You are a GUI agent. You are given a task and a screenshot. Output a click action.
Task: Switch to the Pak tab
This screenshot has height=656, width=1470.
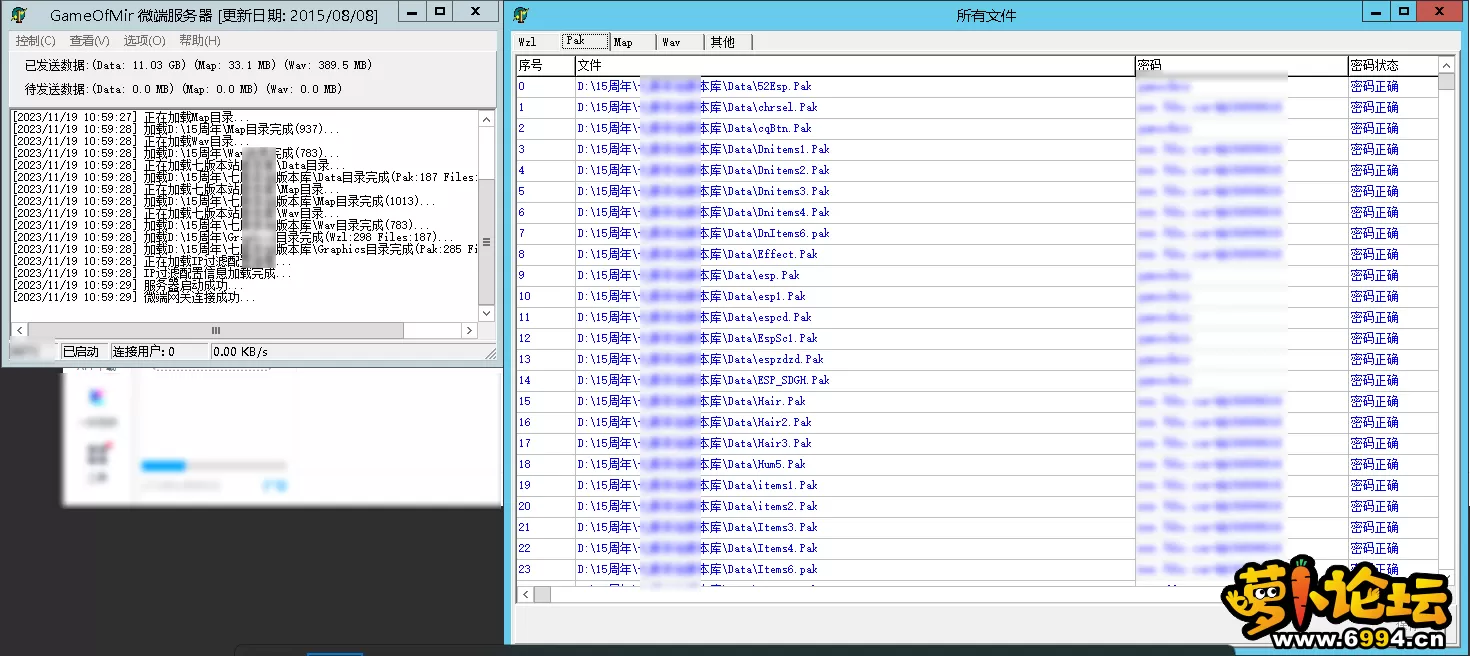click(584, 41)
